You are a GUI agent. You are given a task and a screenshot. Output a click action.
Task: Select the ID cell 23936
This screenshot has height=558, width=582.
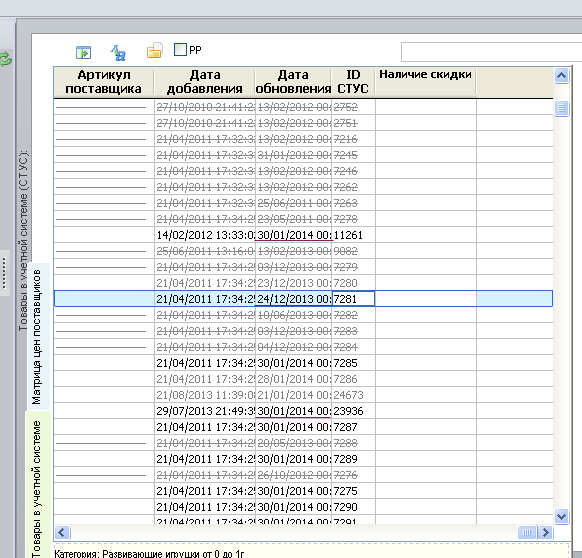point(353,411)
